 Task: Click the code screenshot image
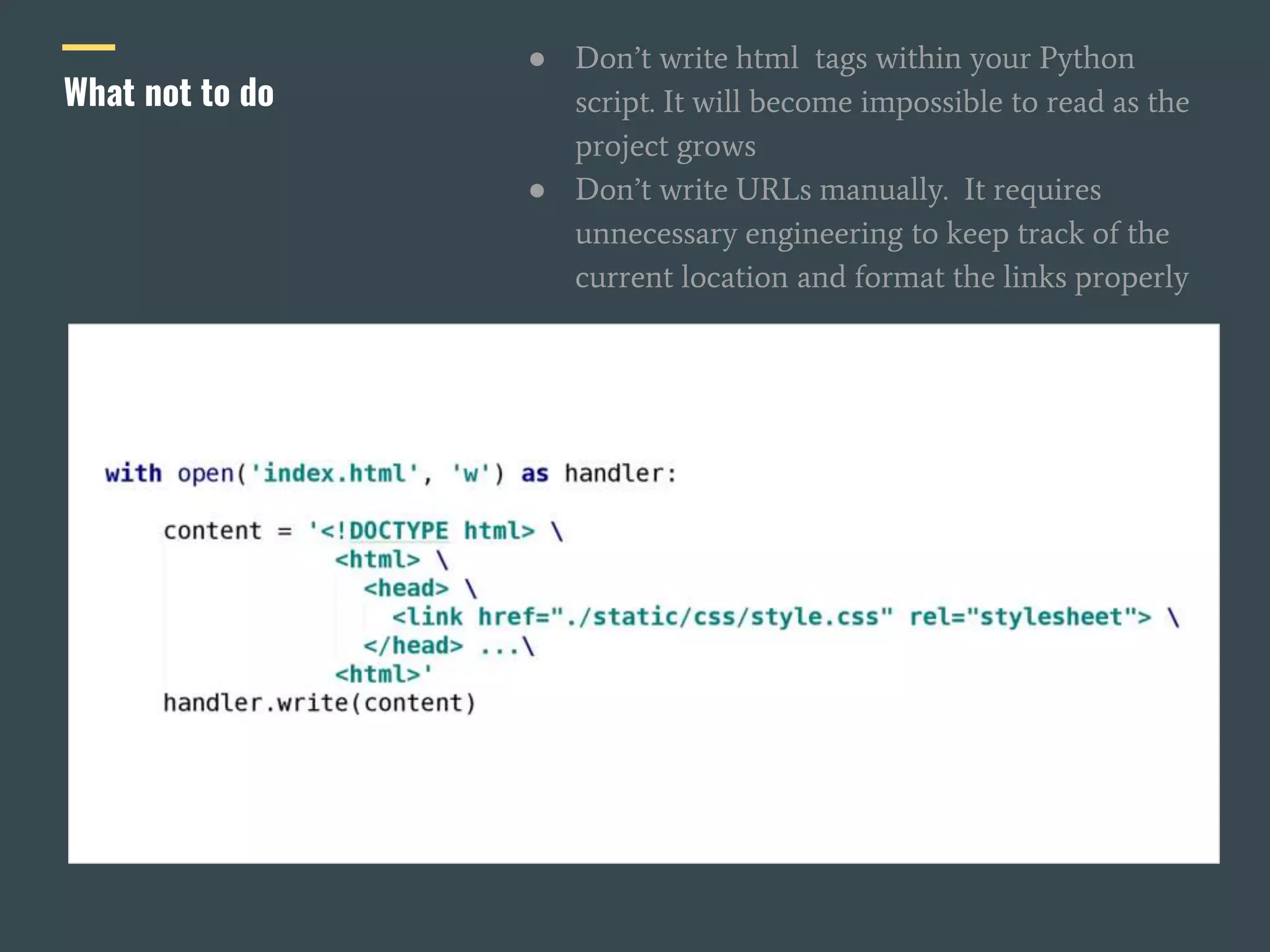point(644,594)
